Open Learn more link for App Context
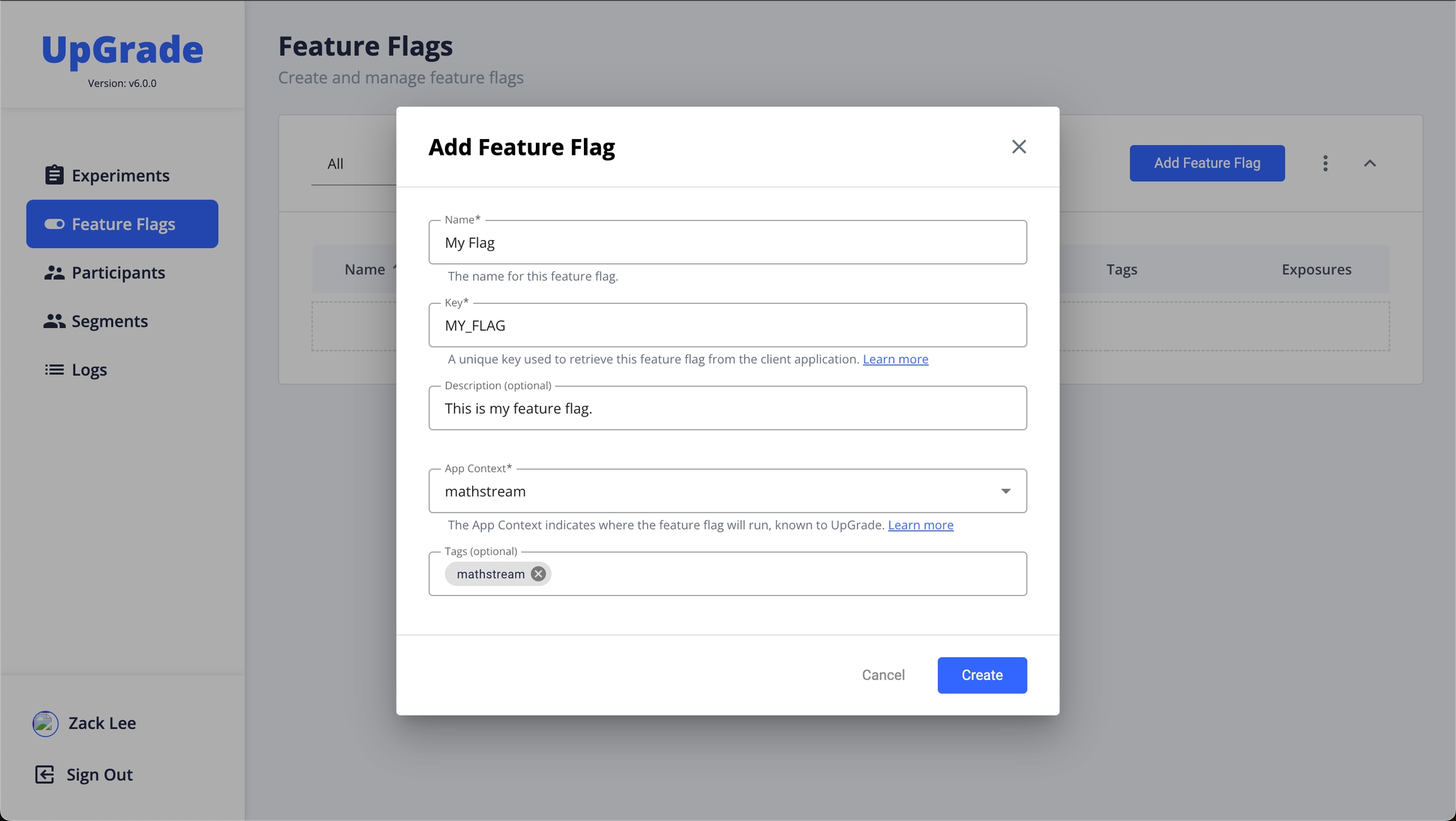 (x=920, y=525)
